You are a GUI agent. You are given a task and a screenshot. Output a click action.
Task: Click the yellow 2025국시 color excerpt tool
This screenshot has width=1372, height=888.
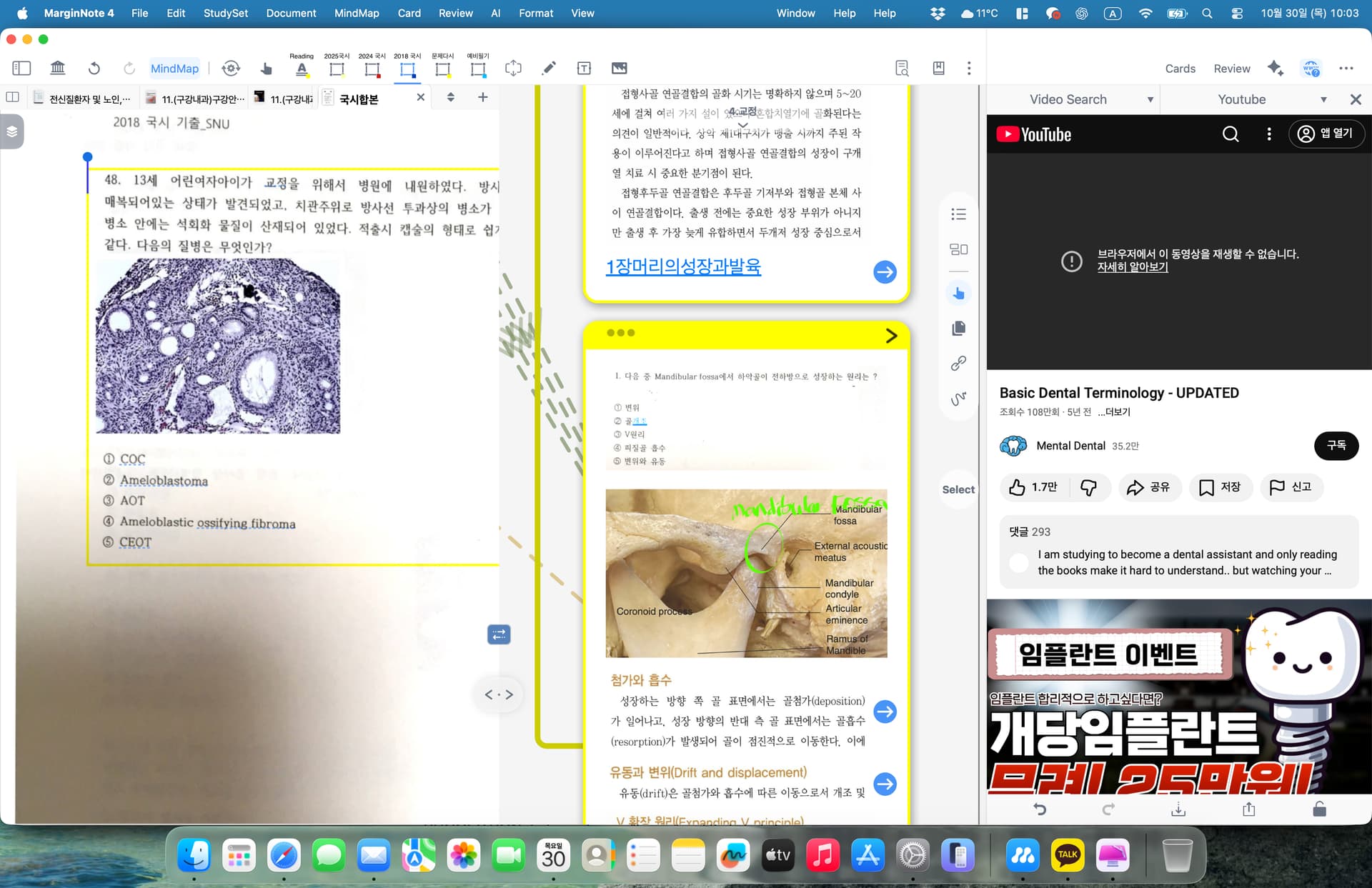337,69
